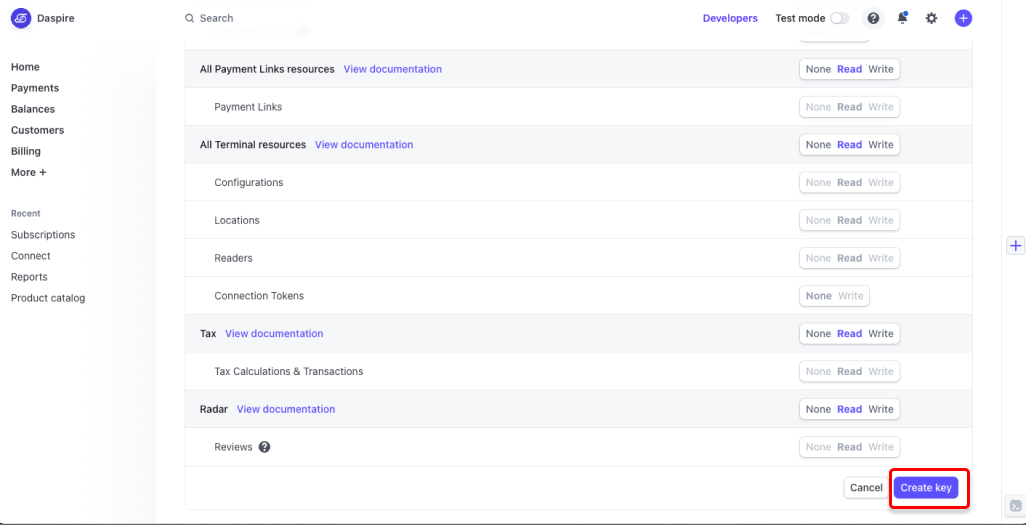The height and width of the screenshot is (525, 1026).
Task: Set Radar permission to None
Action: click(818, 409)
